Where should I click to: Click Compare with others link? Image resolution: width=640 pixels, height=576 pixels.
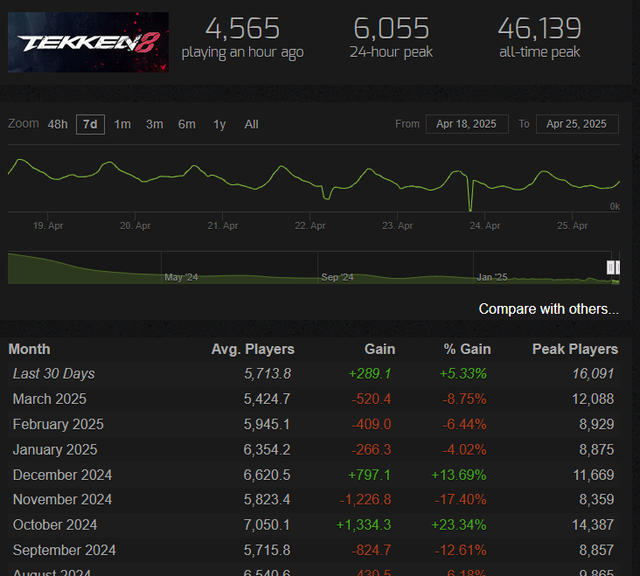coord(549,309)
